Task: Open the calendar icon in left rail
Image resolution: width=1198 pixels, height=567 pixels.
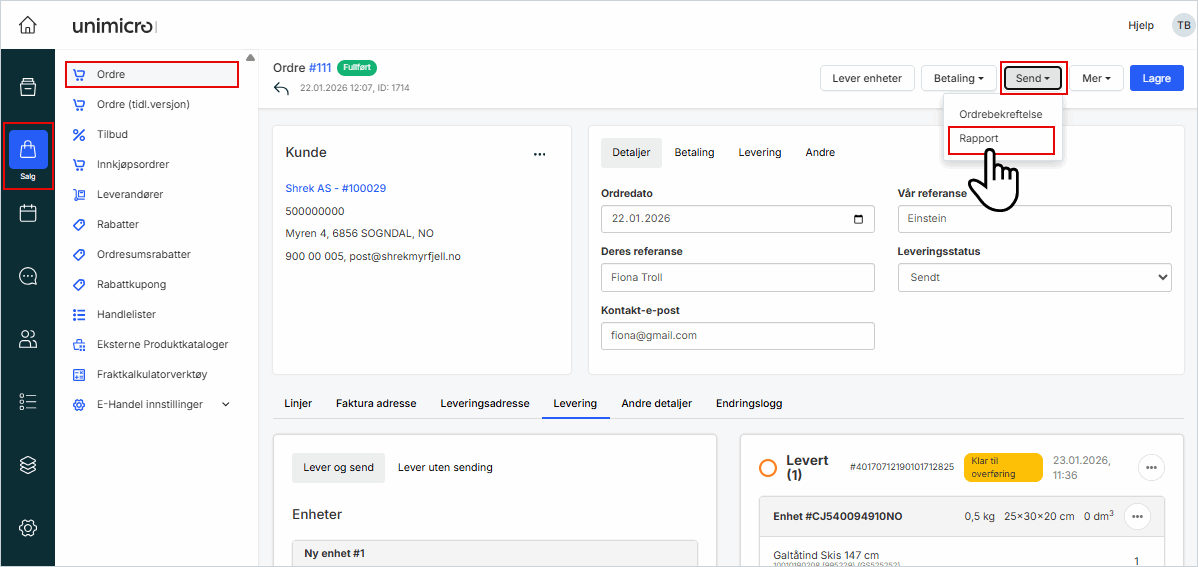Action: tap(28, 213)
